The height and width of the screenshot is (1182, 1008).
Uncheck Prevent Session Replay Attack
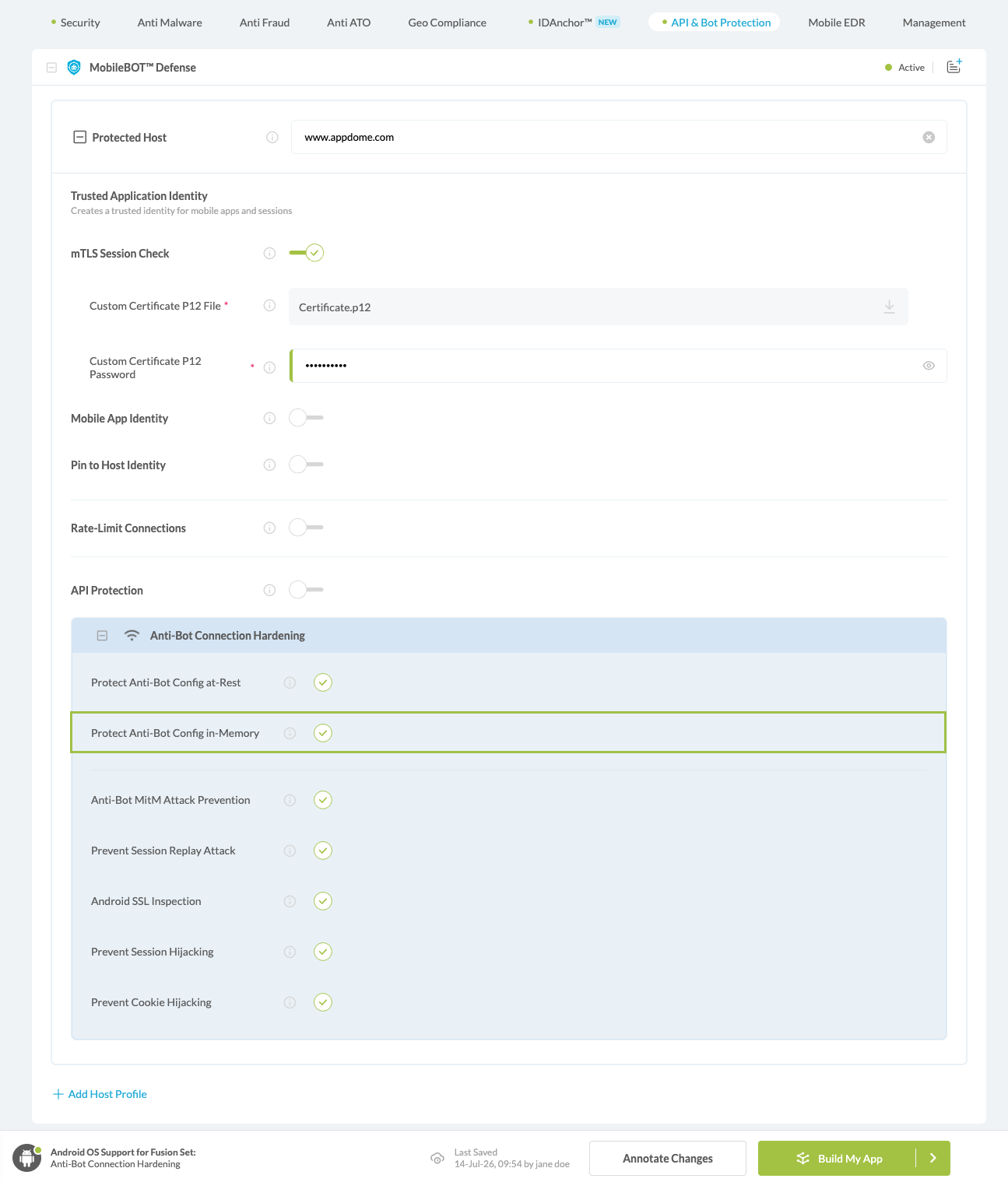click(323, 851)
